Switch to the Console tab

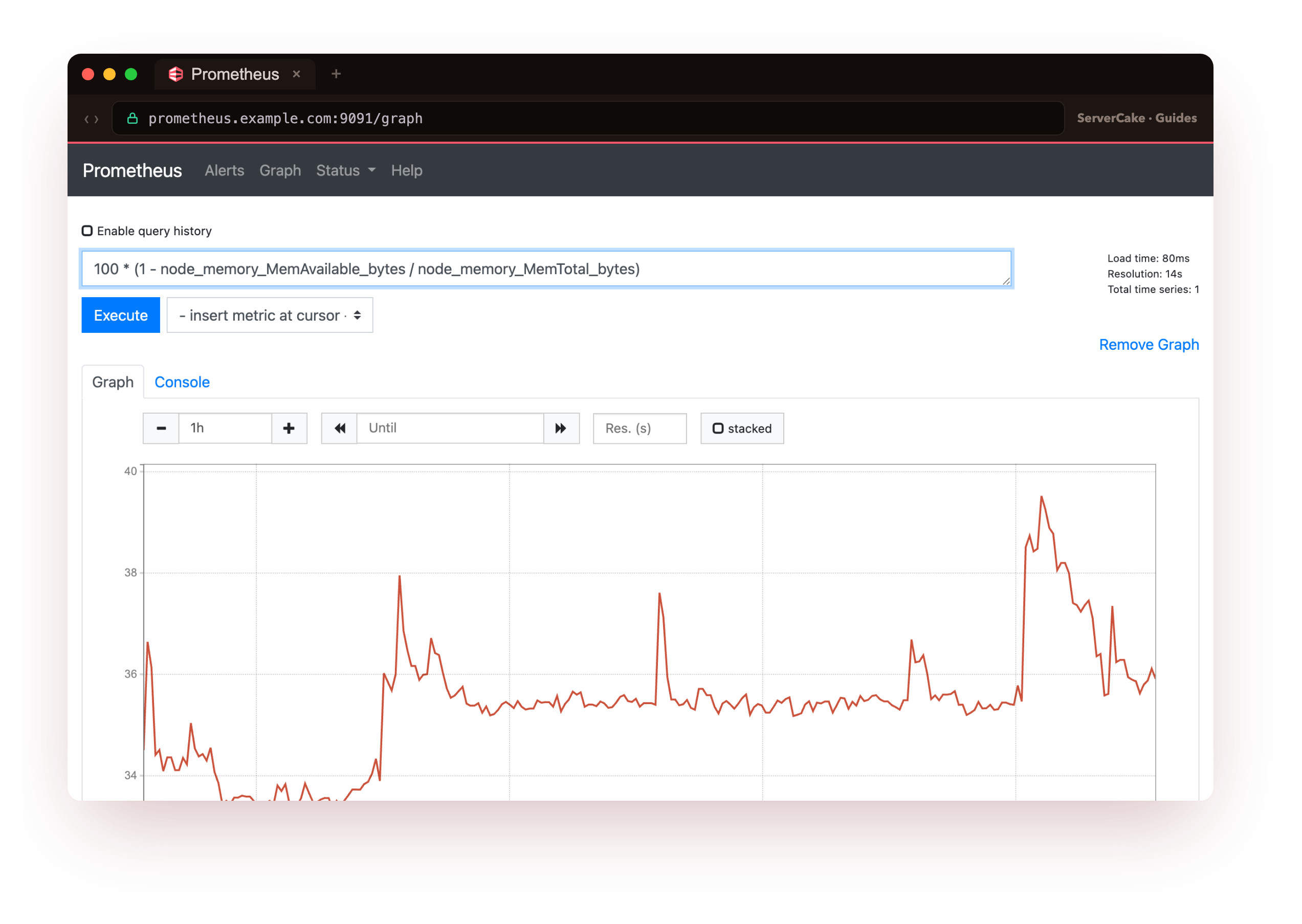pos(182,382)
